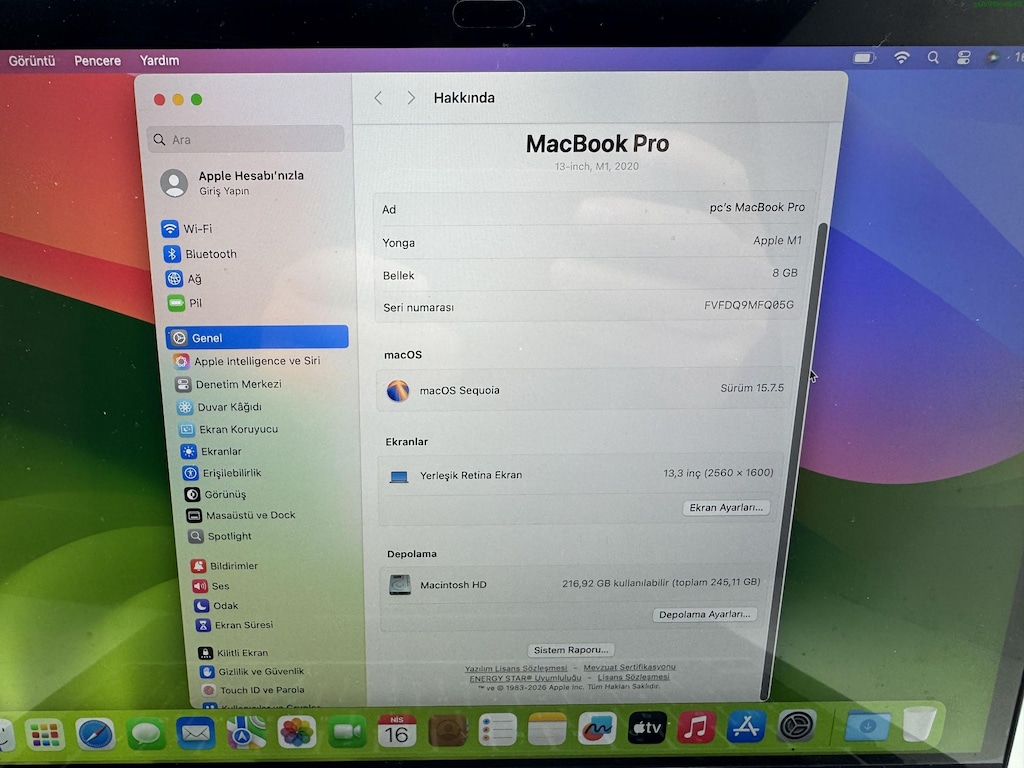Open Music from the Dock

click(696, 727)
